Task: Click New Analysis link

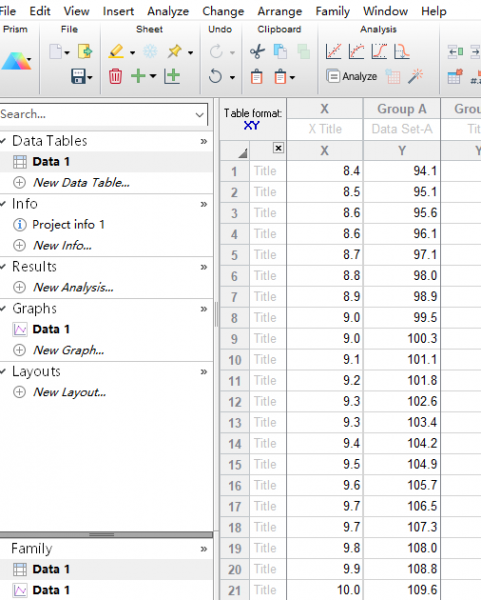Action: coord(73,287)
